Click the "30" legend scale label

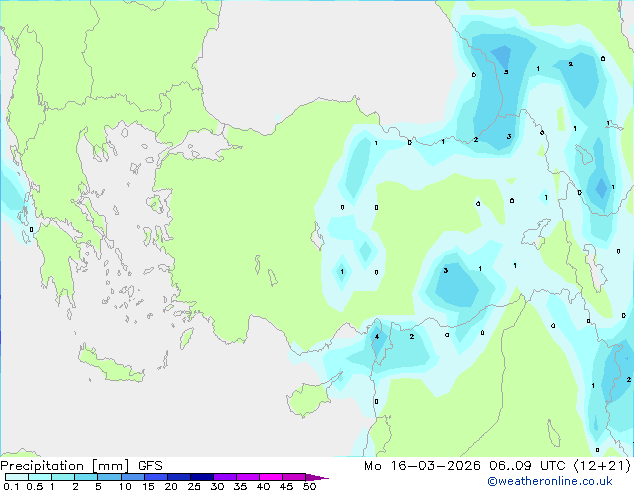tap(218, 486)
